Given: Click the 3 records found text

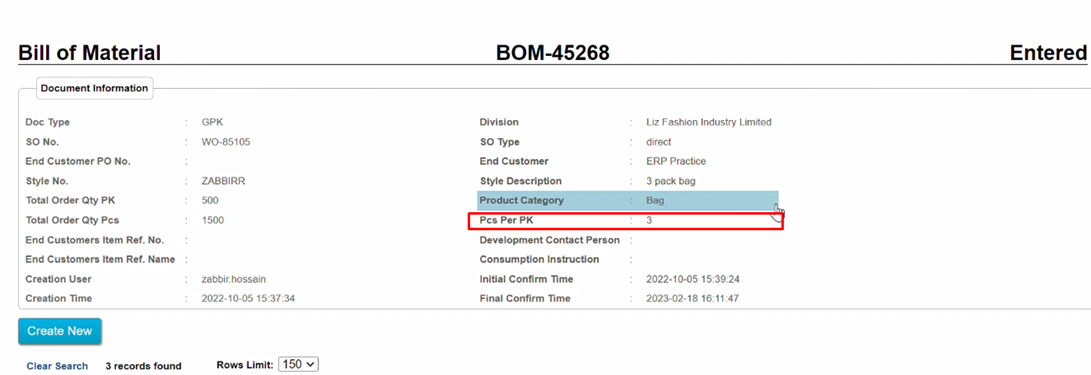Looking at the screenshot, I should 143,366.
